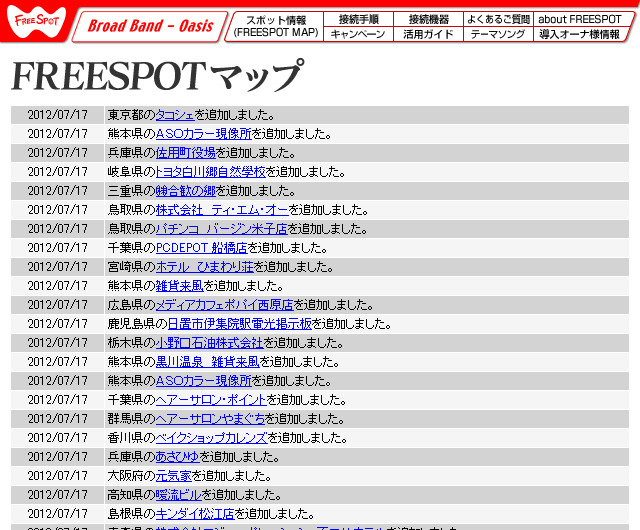Open 株式会社 ティ・エム・オー link

222,210
